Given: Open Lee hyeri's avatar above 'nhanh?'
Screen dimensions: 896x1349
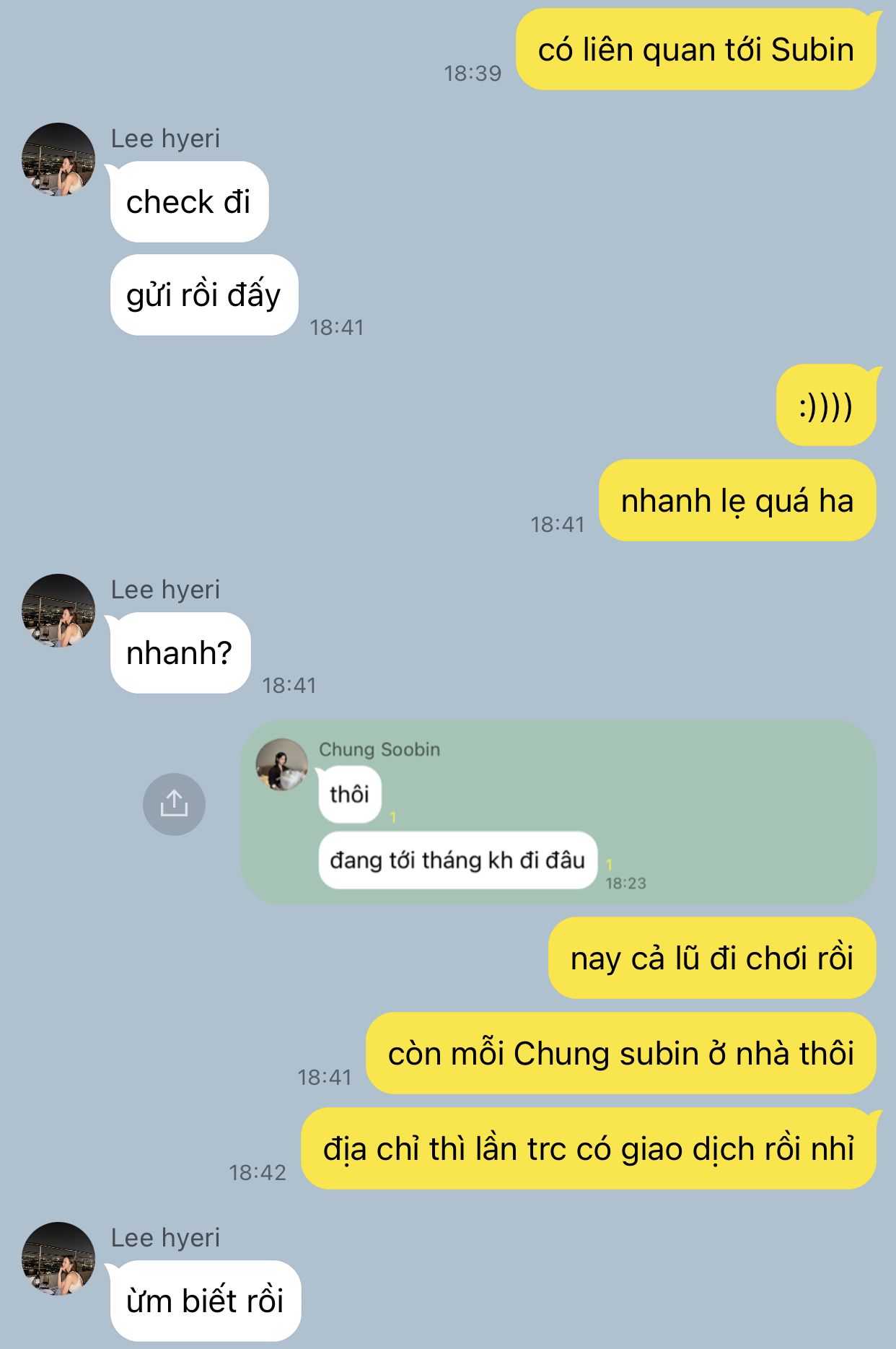Looking at the screenshot, I should click(58, 611).
